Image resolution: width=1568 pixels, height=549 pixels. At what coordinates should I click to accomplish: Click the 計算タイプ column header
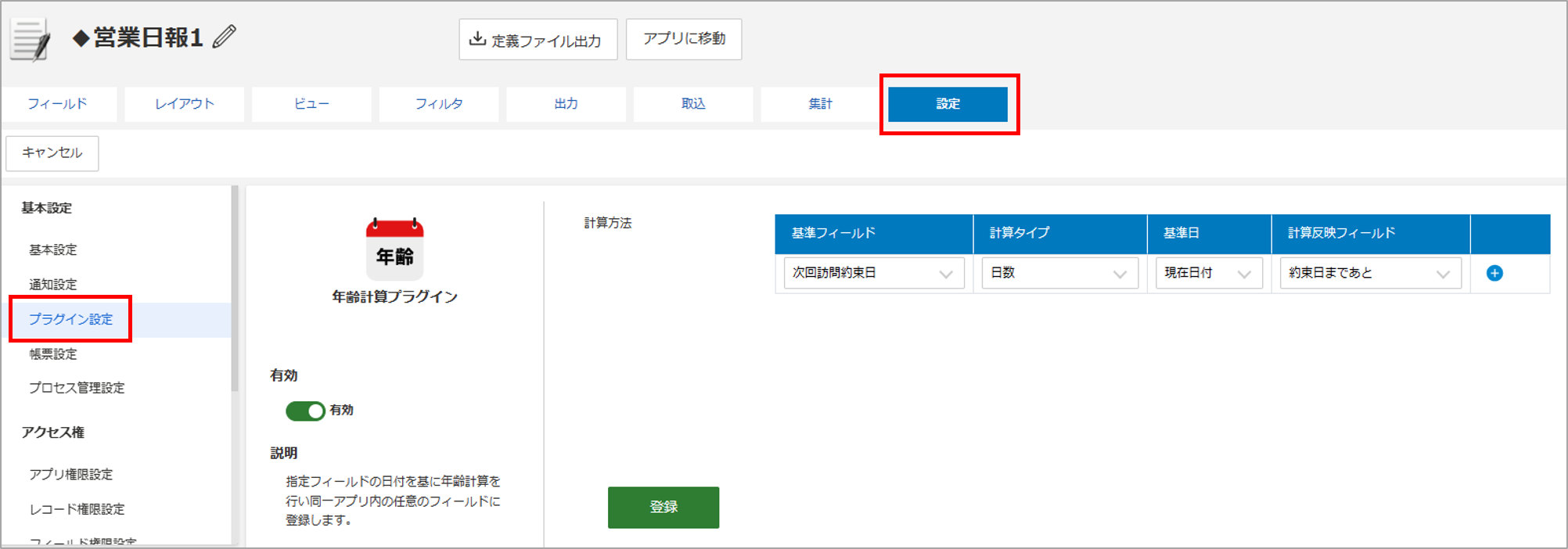point(1060,234)
